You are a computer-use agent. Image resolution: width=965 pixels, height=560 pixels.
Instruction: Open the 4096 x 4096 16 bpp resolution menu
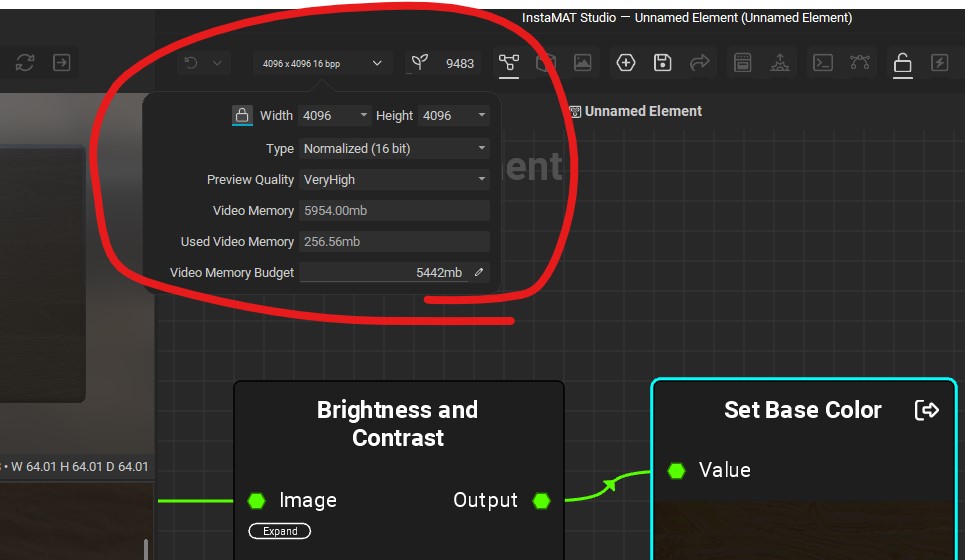click(321, 63)
